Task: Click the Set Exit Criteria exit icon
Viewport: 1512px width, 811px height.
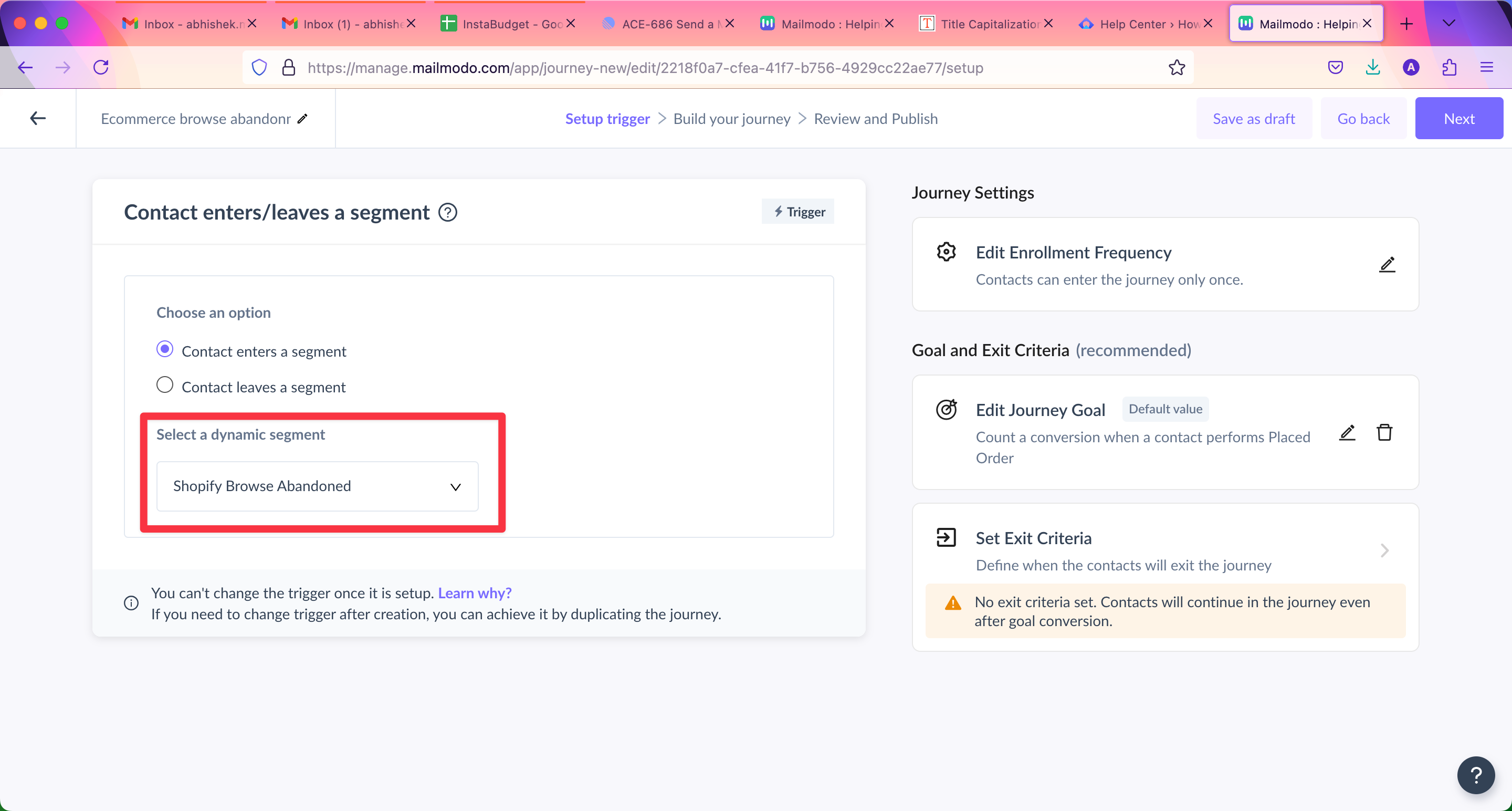Action: coord(946,537)
